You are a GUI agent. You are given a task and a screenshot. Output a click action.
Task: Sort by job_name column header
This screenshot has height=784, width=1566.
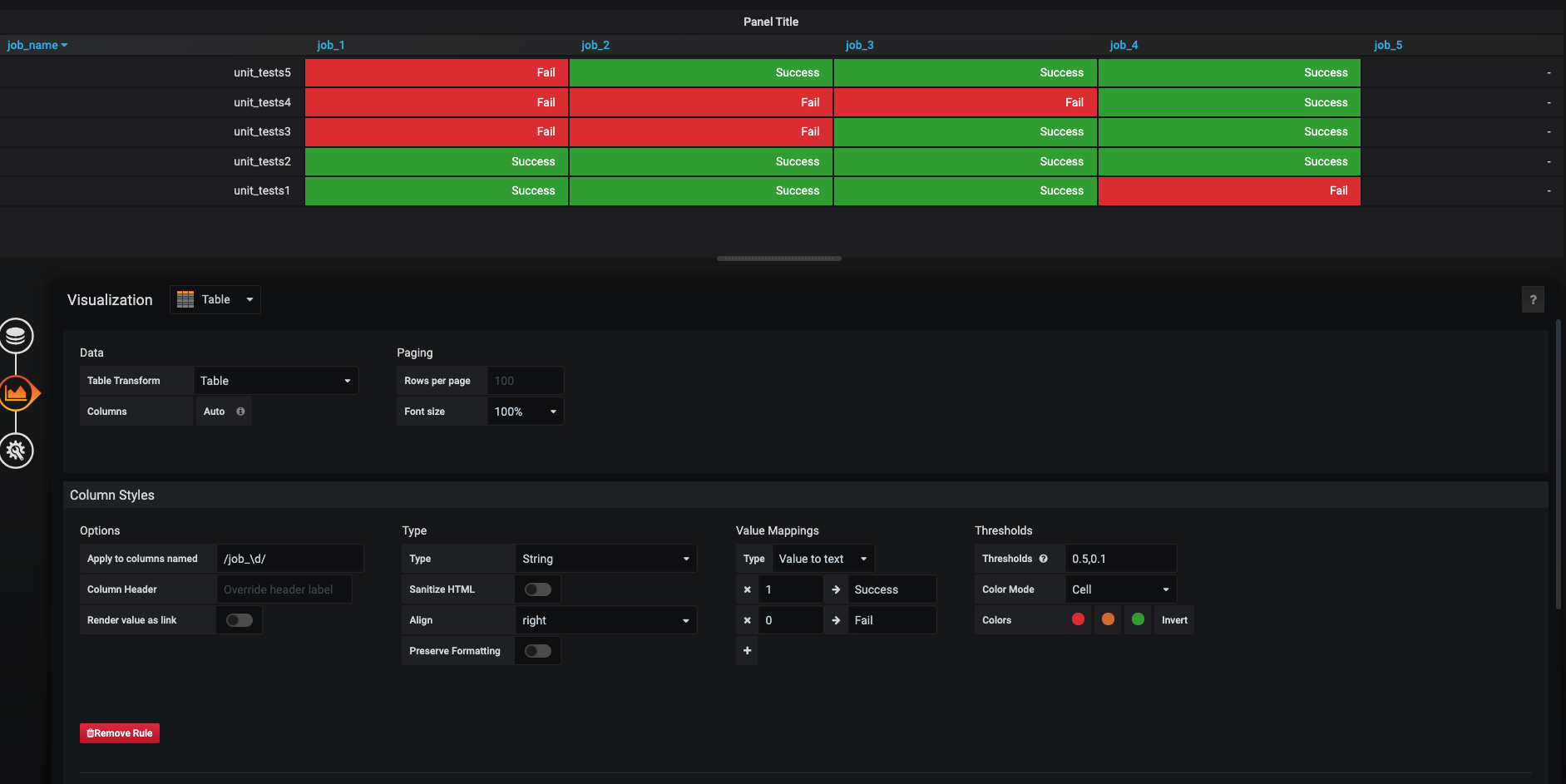32,45
